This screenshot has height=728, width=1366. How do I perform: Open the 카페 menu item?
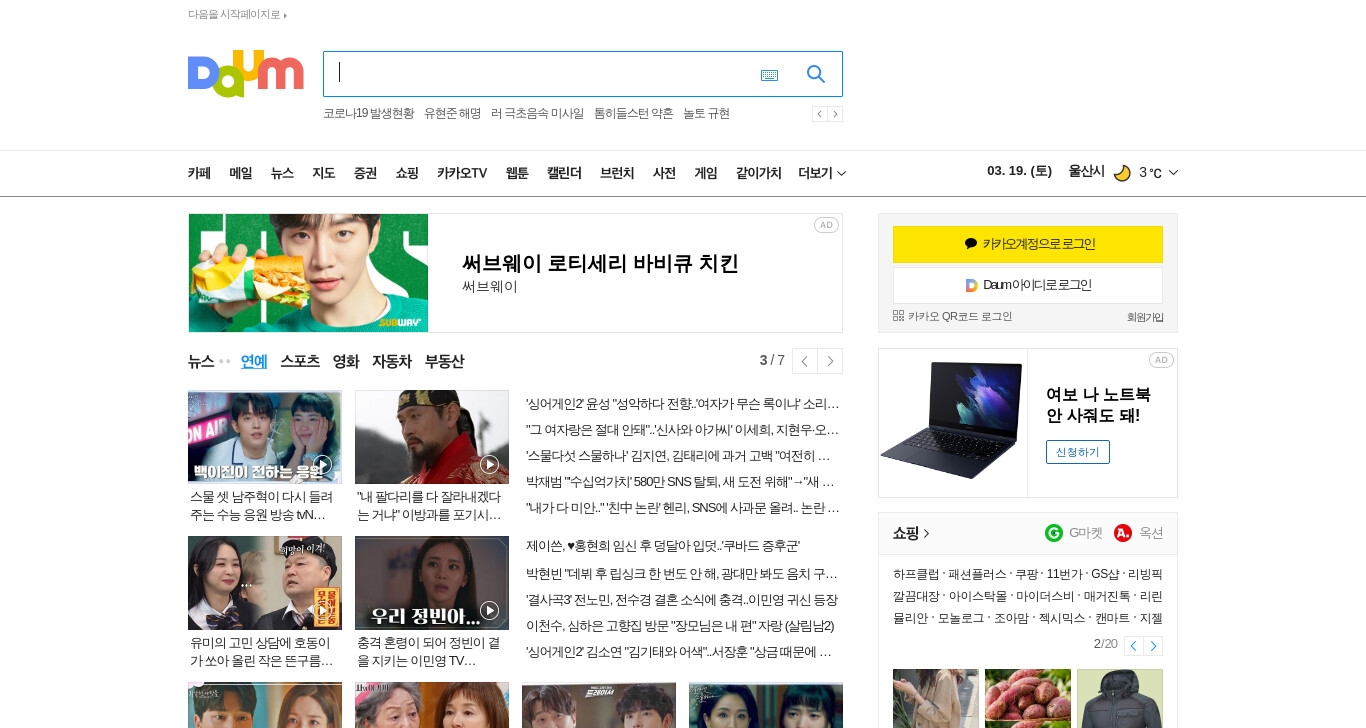click(199, 173)
